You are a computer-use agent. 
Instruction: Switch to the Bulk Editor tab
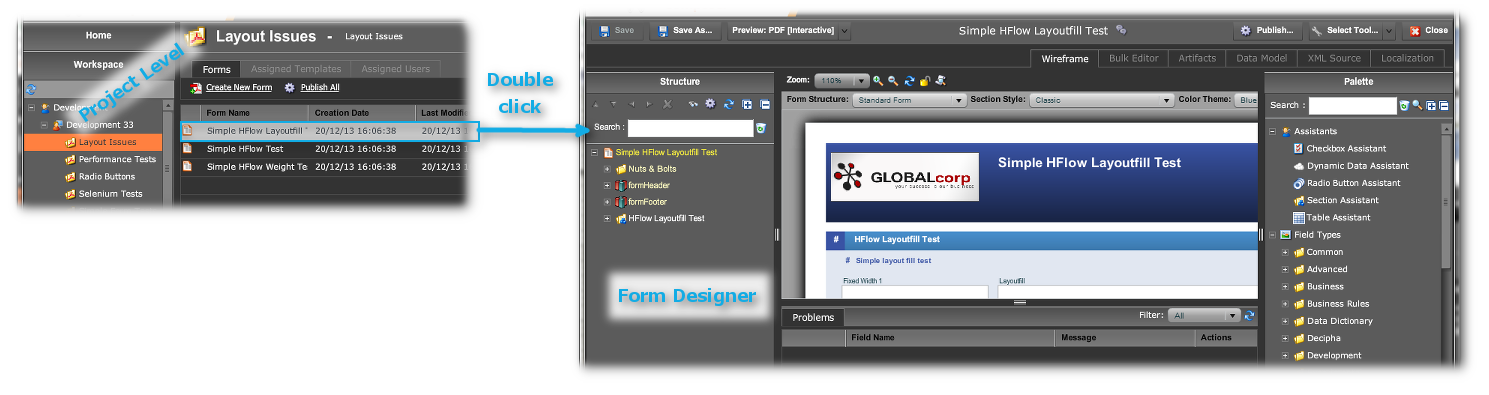tap(1133, 59)
